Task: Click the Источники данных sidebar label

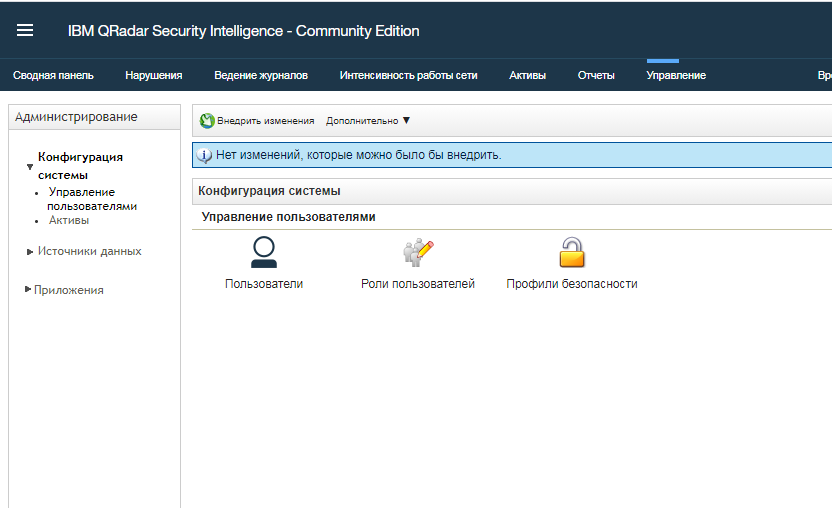Action: pos(90,251)
